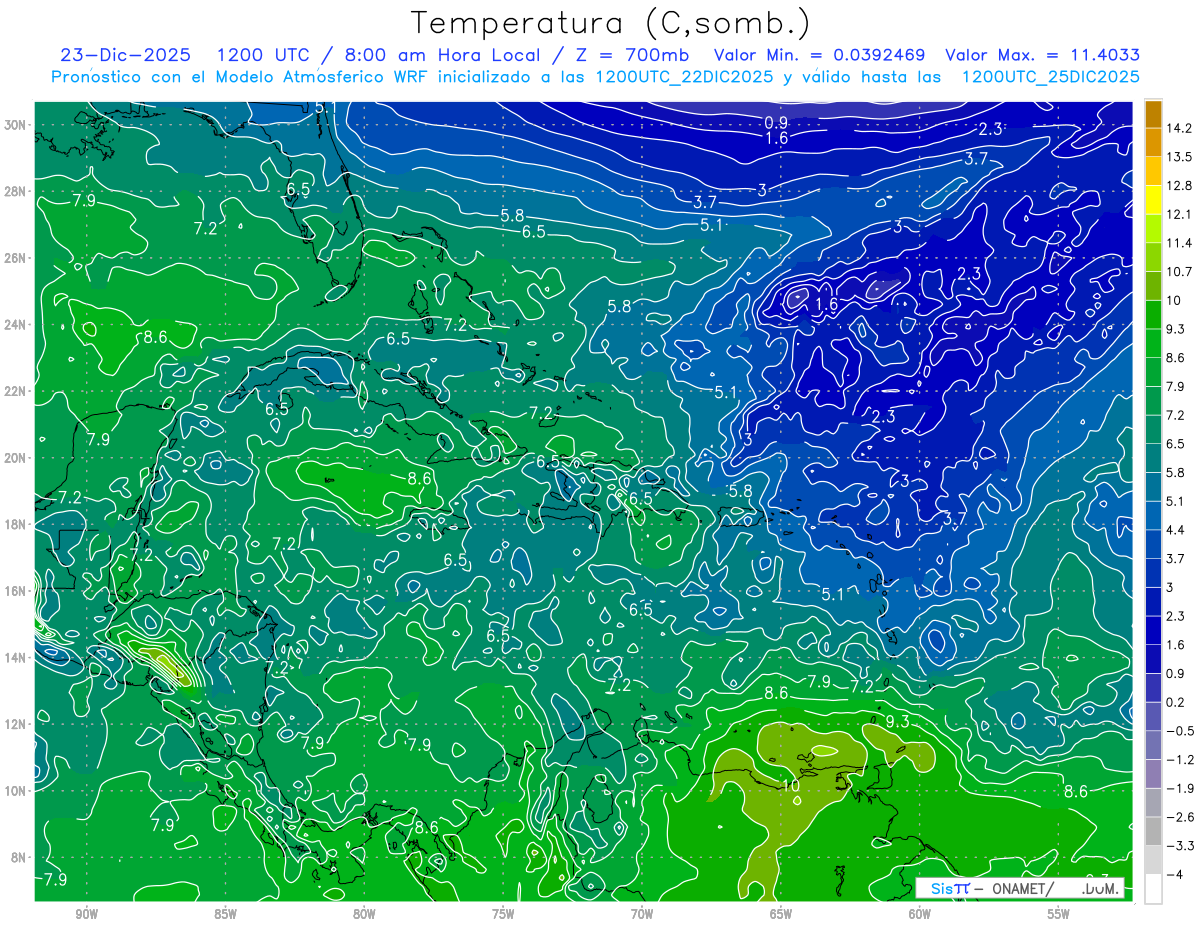This screenshot has width=1200, height=927.
Task: Click the 22N latitude axis label
Action: pyautogui.click(x=16, y=391)
